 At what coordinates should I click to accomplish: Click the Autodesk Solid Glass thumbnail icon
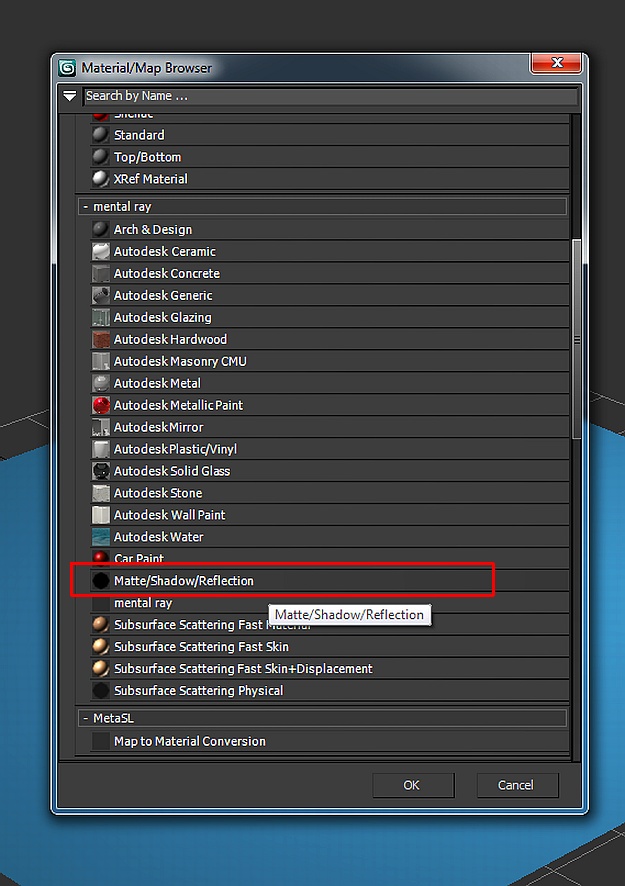[x=101, y=471]
